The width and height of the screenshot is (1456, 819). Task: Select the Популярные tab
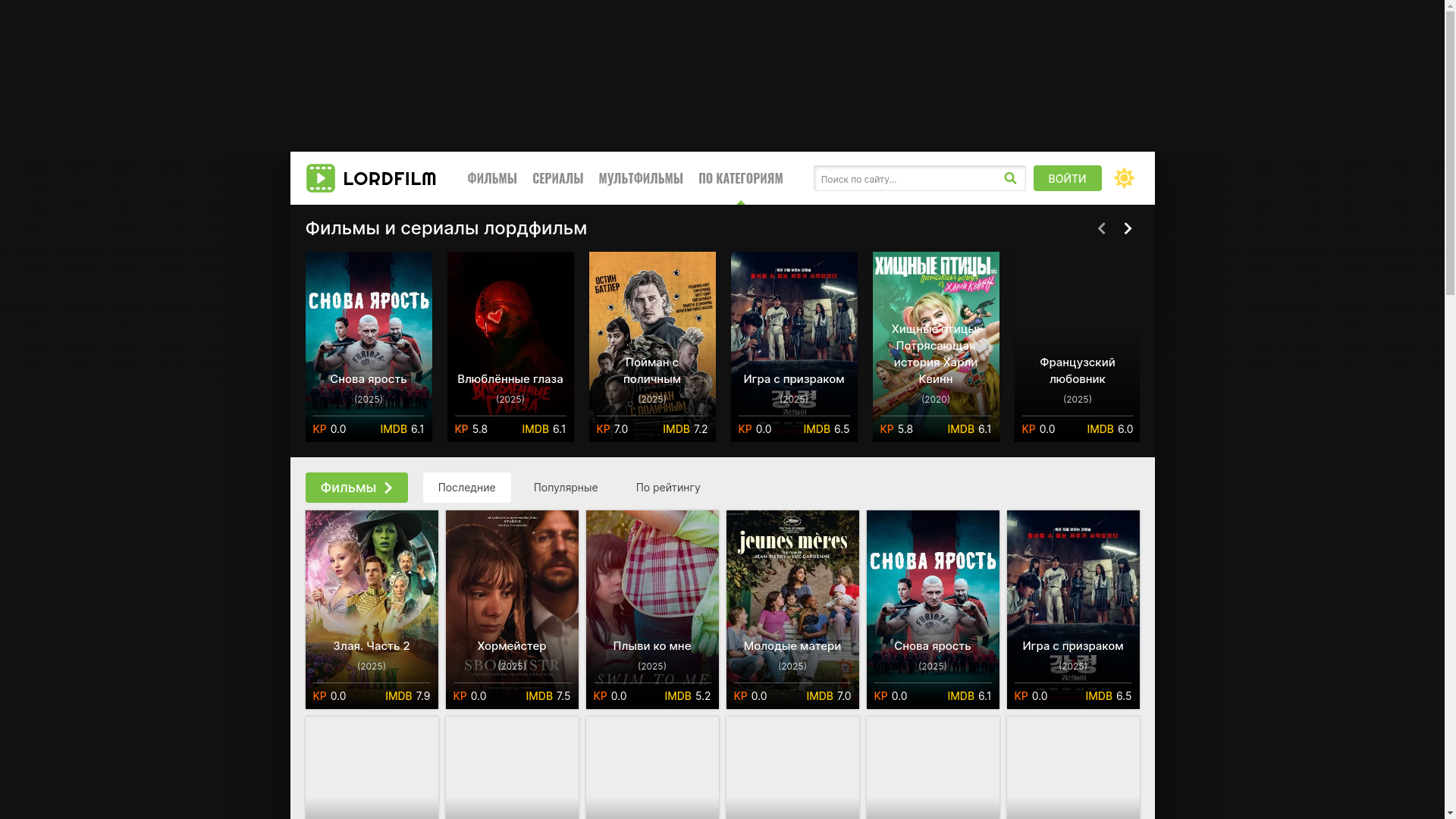565,488
